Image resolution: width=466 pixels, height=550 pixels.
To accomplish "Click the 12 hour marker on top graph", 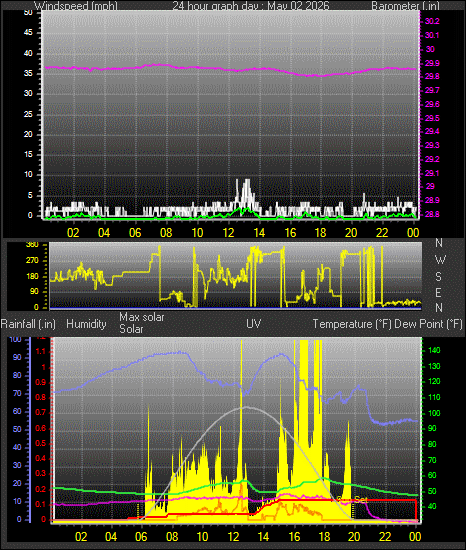I will (228, 233).
